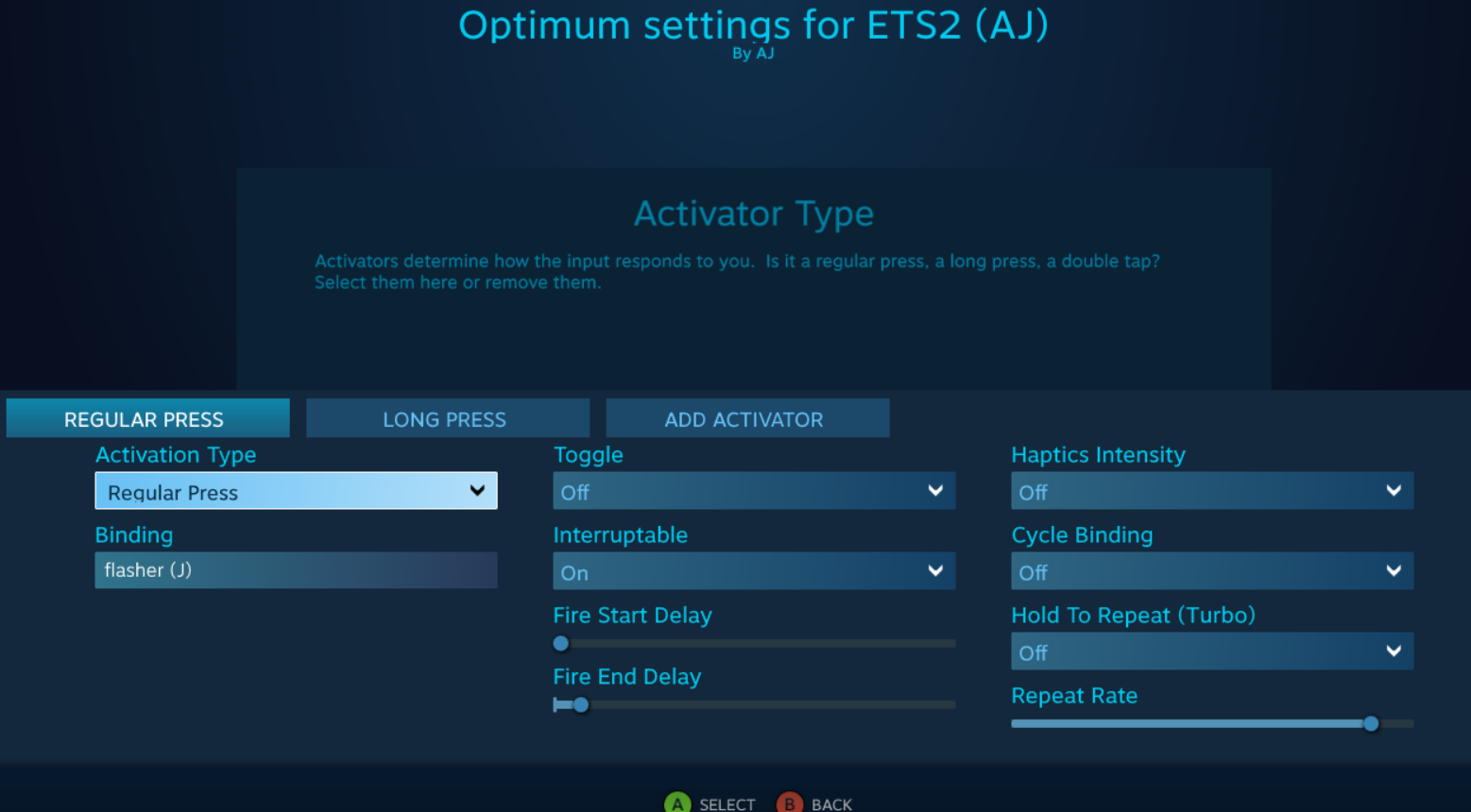Click the Activation Type dropdown chevron

pos(477,490)
